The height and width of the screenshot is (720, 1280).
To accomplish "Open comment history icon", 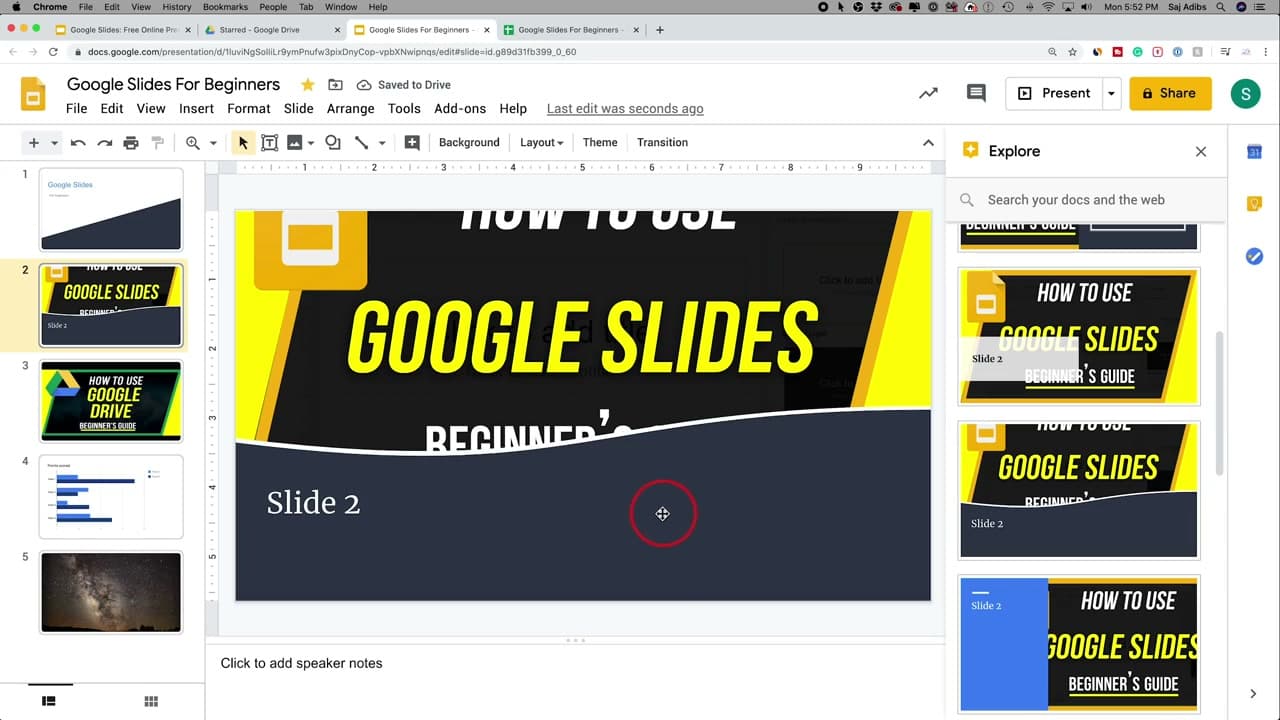I will point(976,93).
